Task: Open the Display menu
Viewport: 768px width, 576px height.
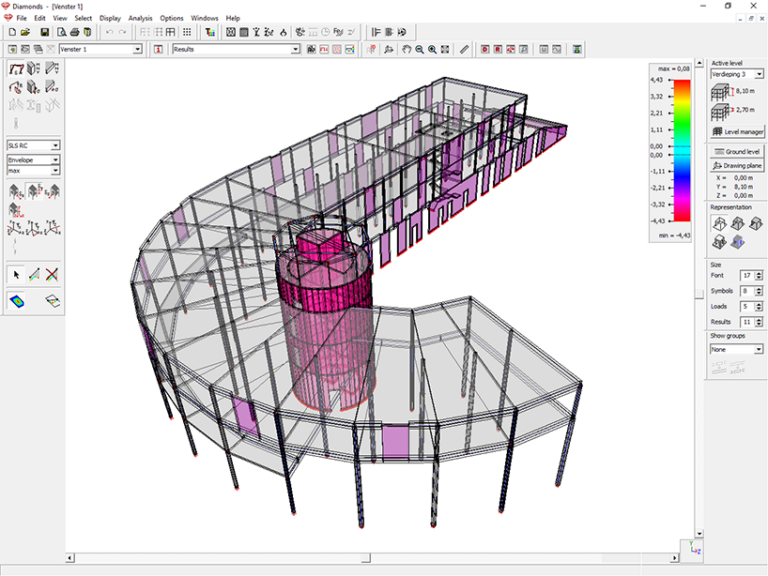Action: click(110, 18)
